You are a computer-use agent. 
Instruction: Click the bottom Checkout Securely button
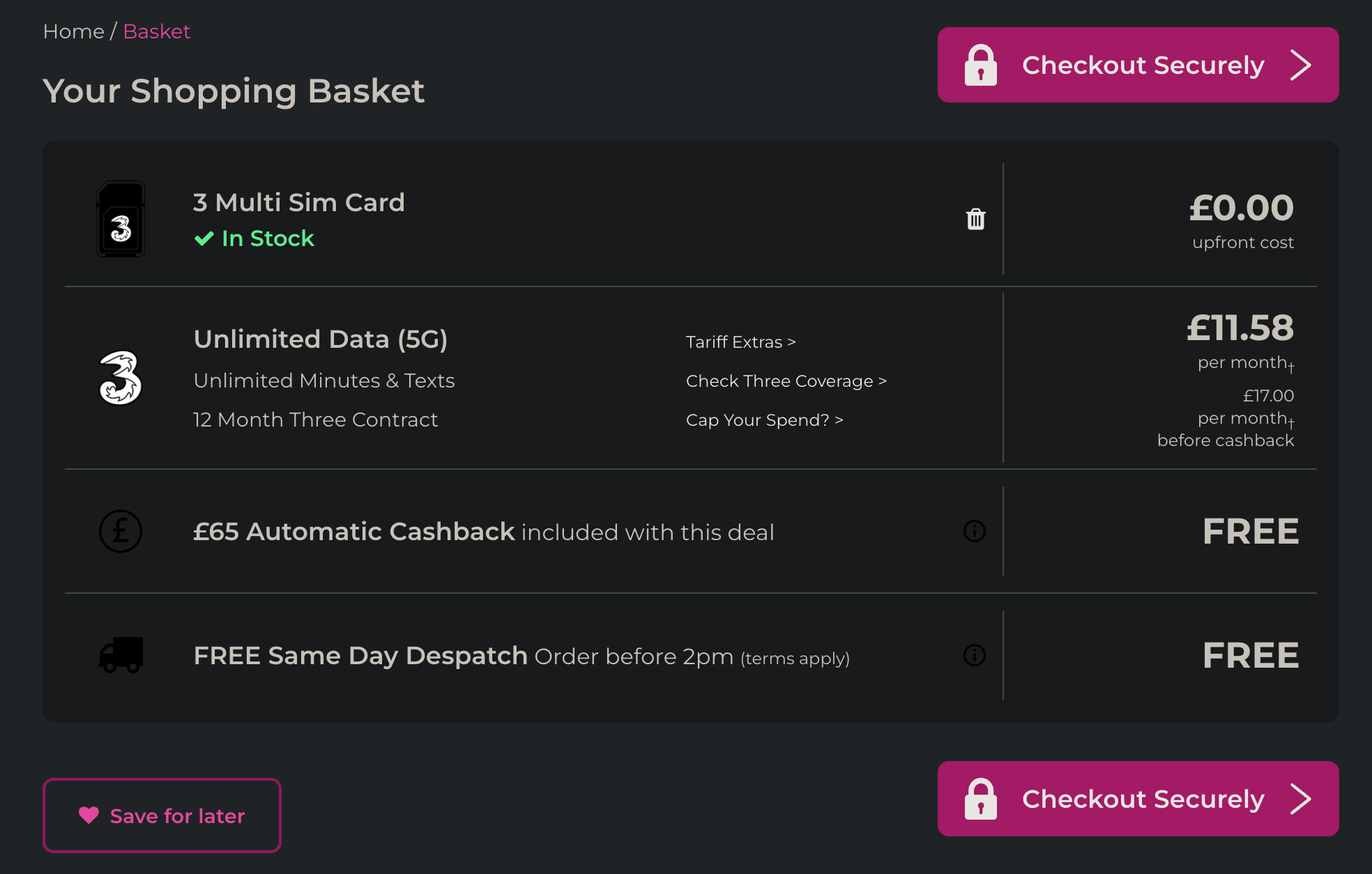point(1138,799)
